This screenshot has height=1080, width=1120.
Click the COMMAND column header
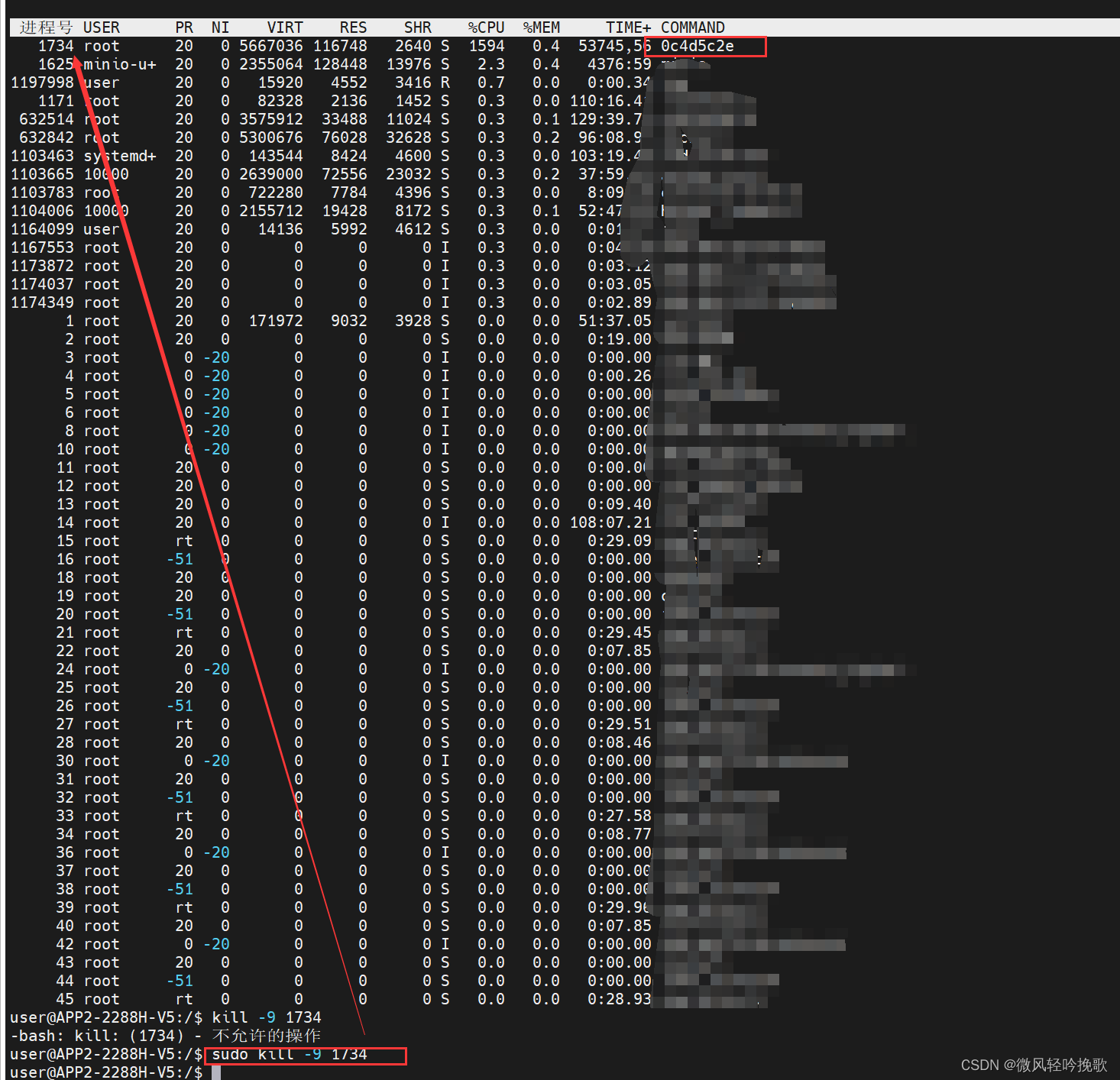(692, 27)
